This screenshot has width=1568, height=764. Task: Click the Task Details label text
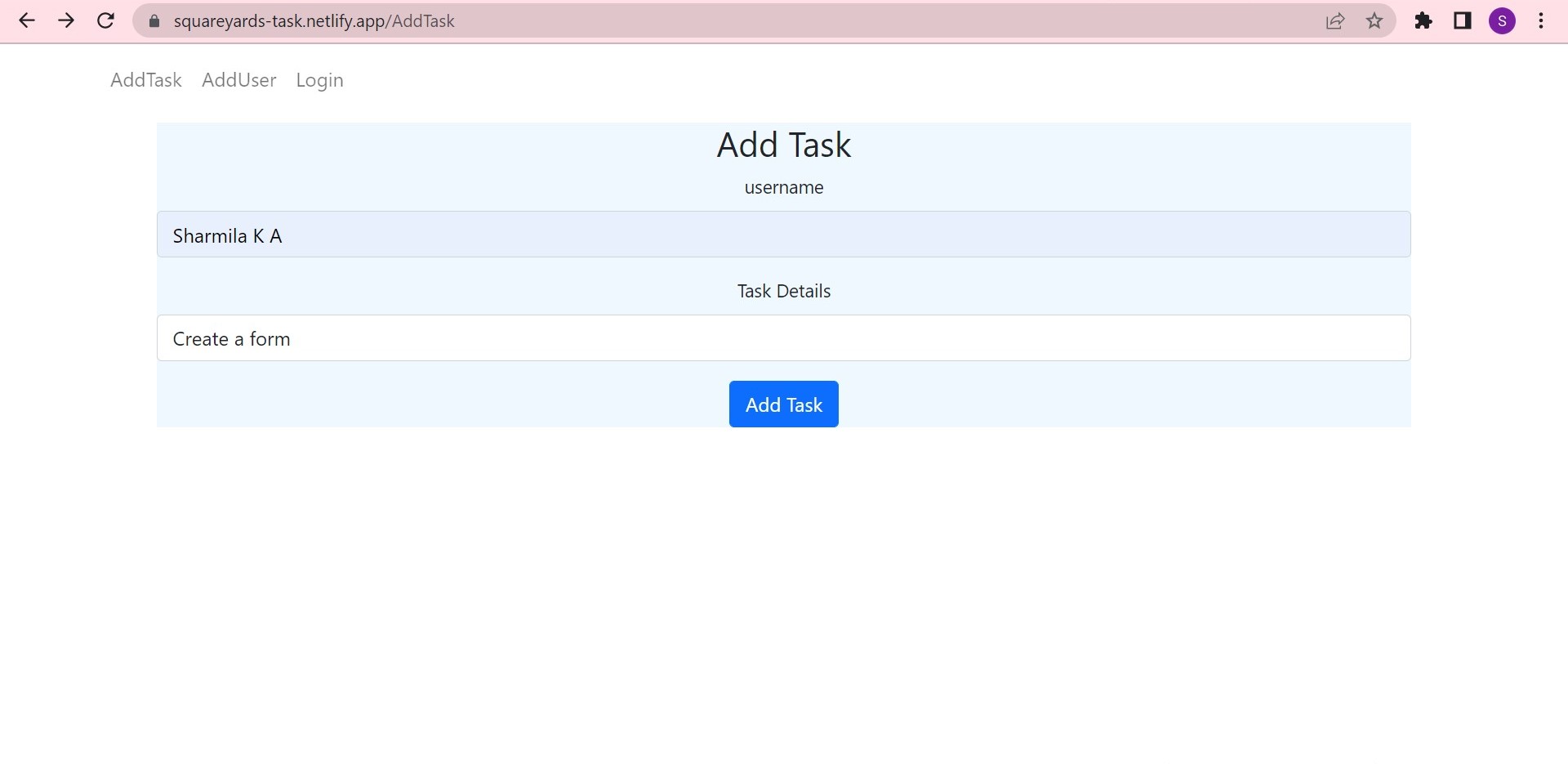coord(782,290)
